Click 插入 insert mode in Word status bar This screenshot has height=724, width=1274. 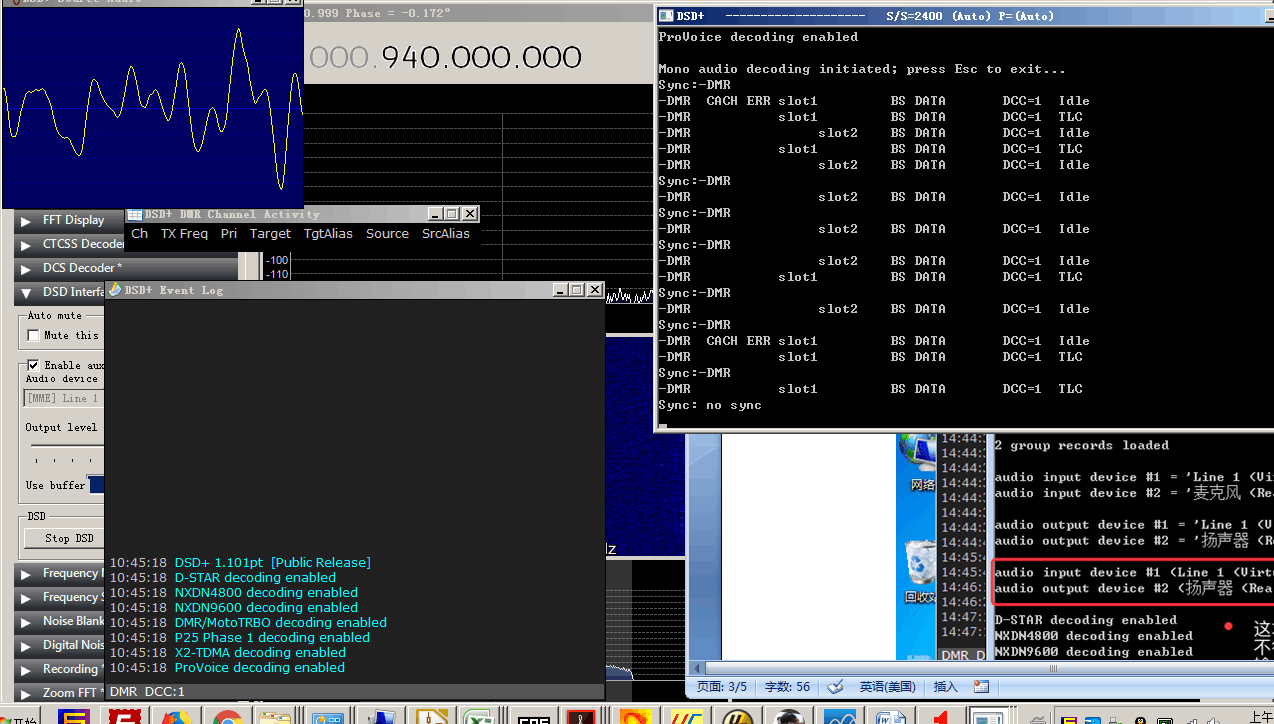[x=945, y=687]
